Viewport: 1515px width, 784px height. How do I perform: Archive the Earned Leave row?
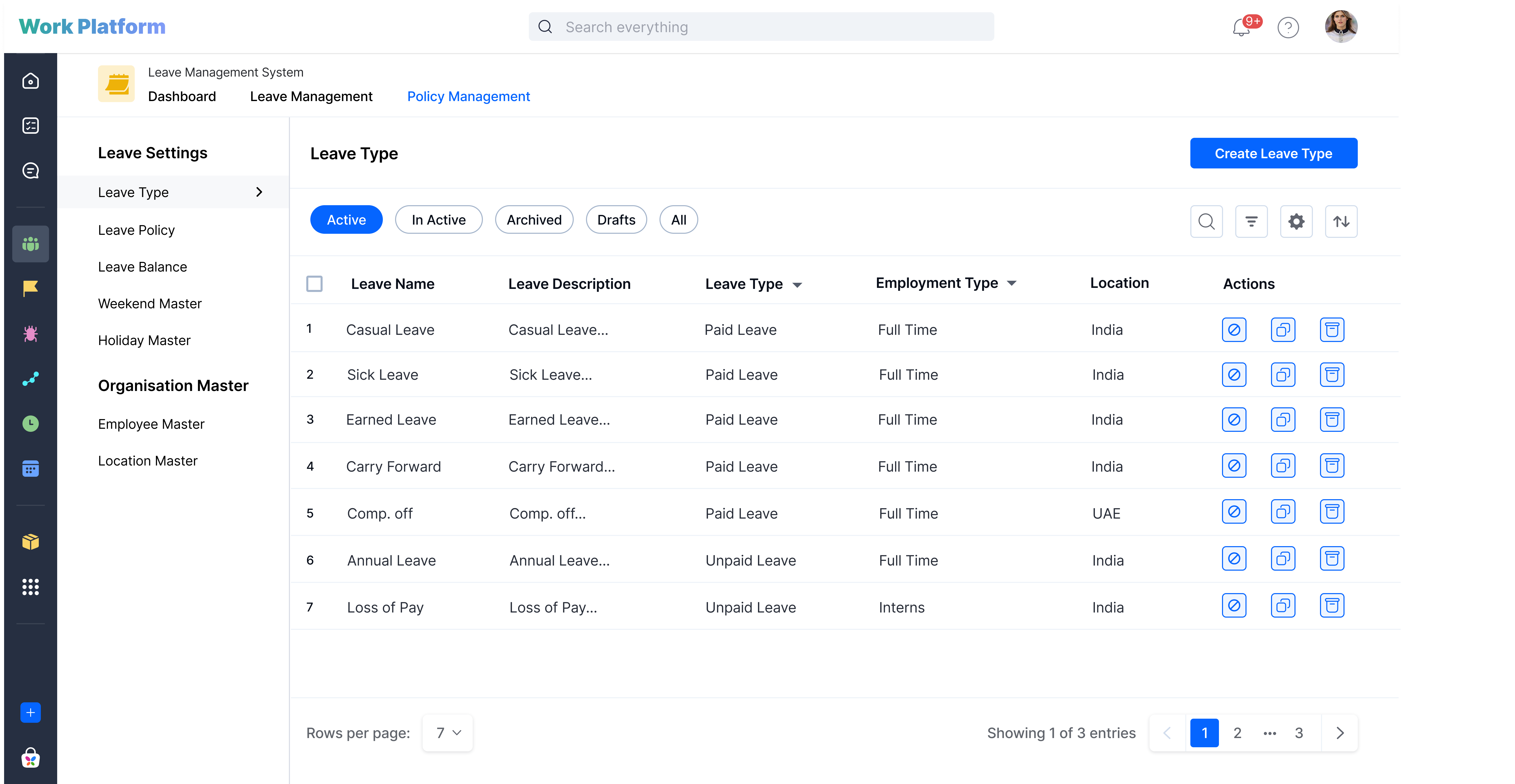coord(1331,419)
